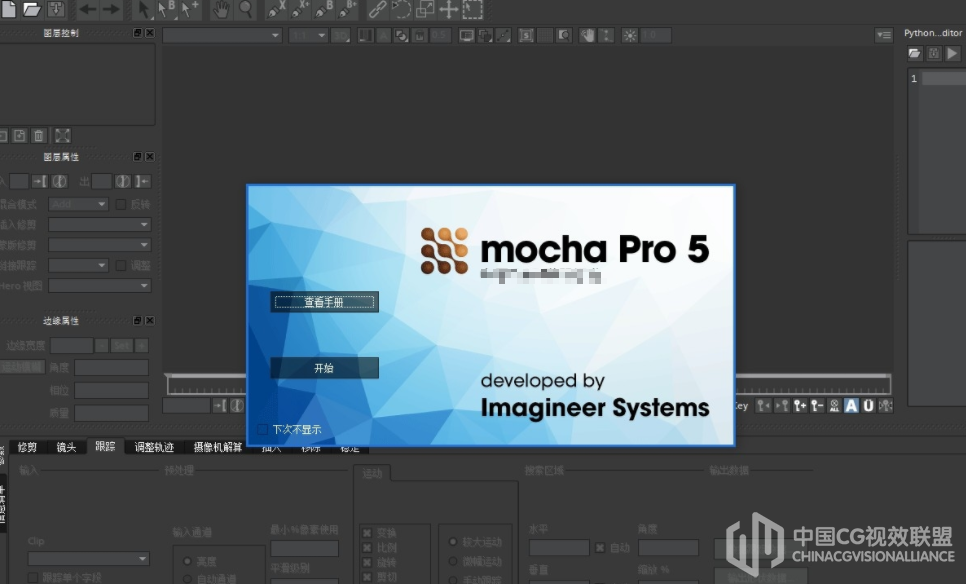Select the plain arrow pick tool
The image size is (966, 584).
click(144, 9)
